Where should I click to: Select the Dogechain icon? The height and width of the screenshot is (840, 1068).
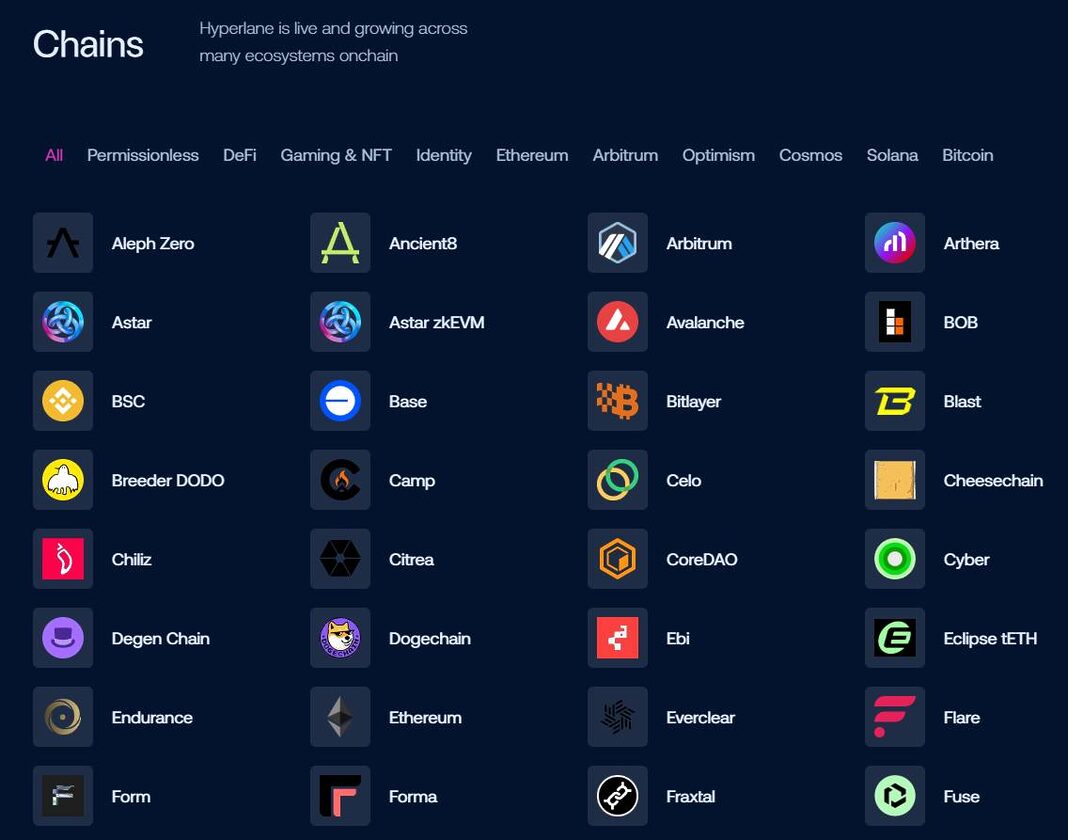340,638
